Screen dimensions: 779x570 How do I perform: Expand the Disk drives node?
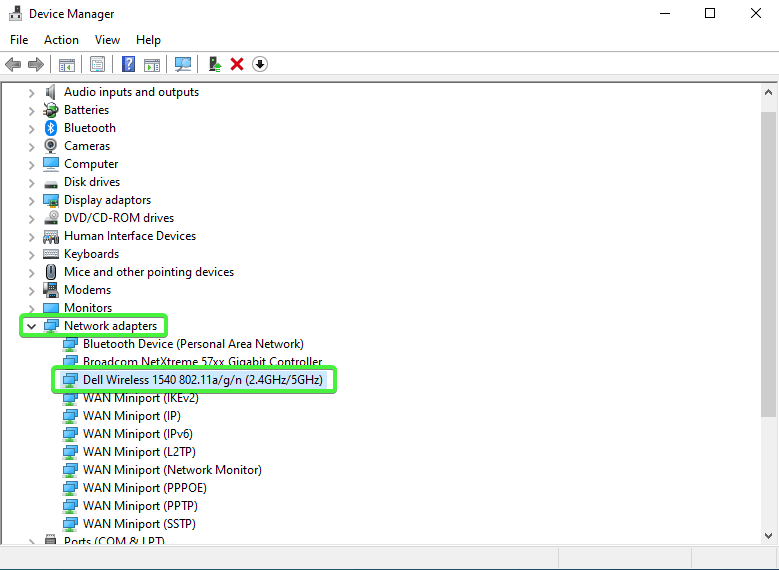coord(31,183)
